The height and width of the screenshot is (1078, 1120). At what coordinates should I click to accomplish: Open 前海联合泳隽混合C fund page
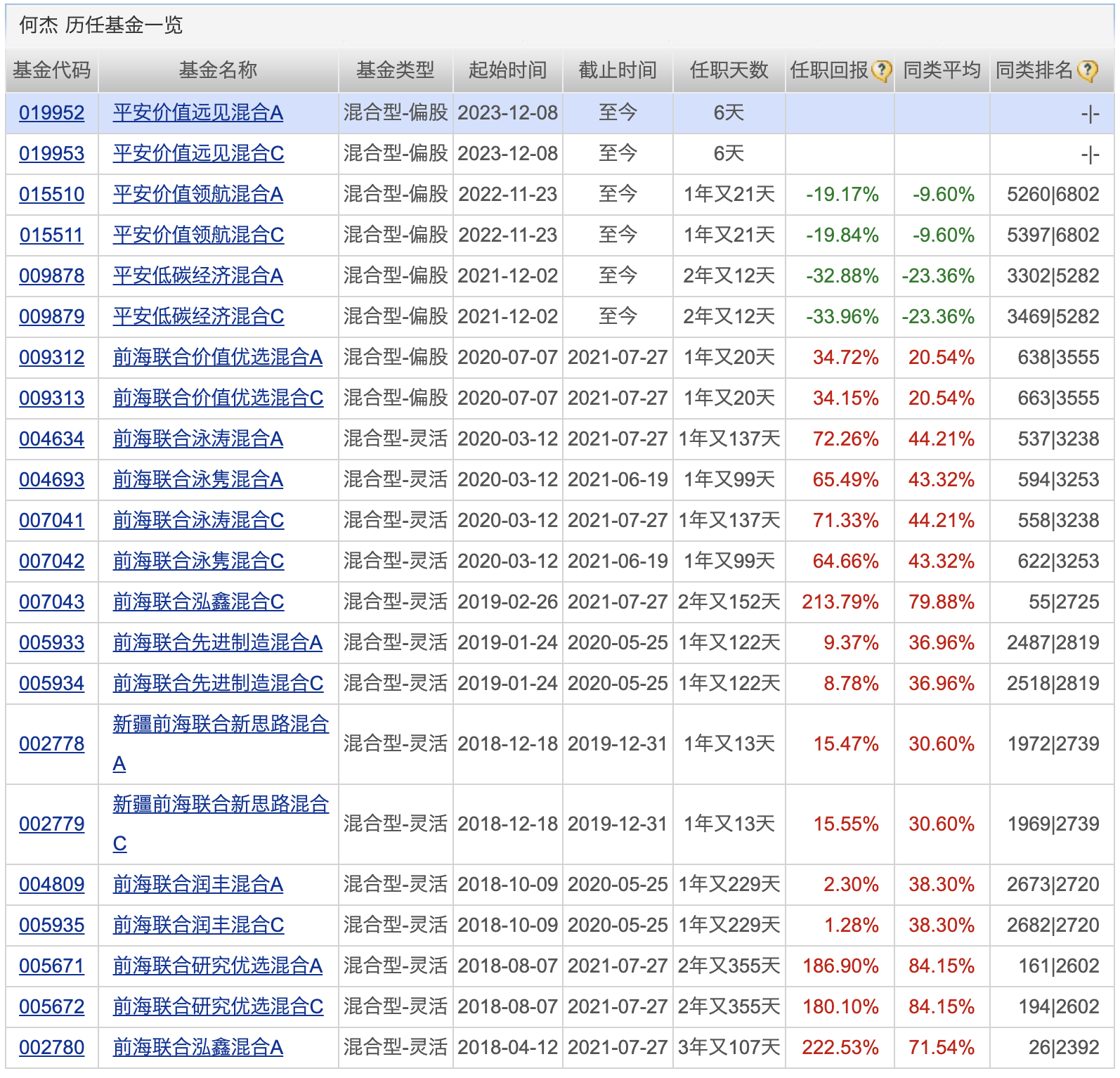click(x=199, y=561)
